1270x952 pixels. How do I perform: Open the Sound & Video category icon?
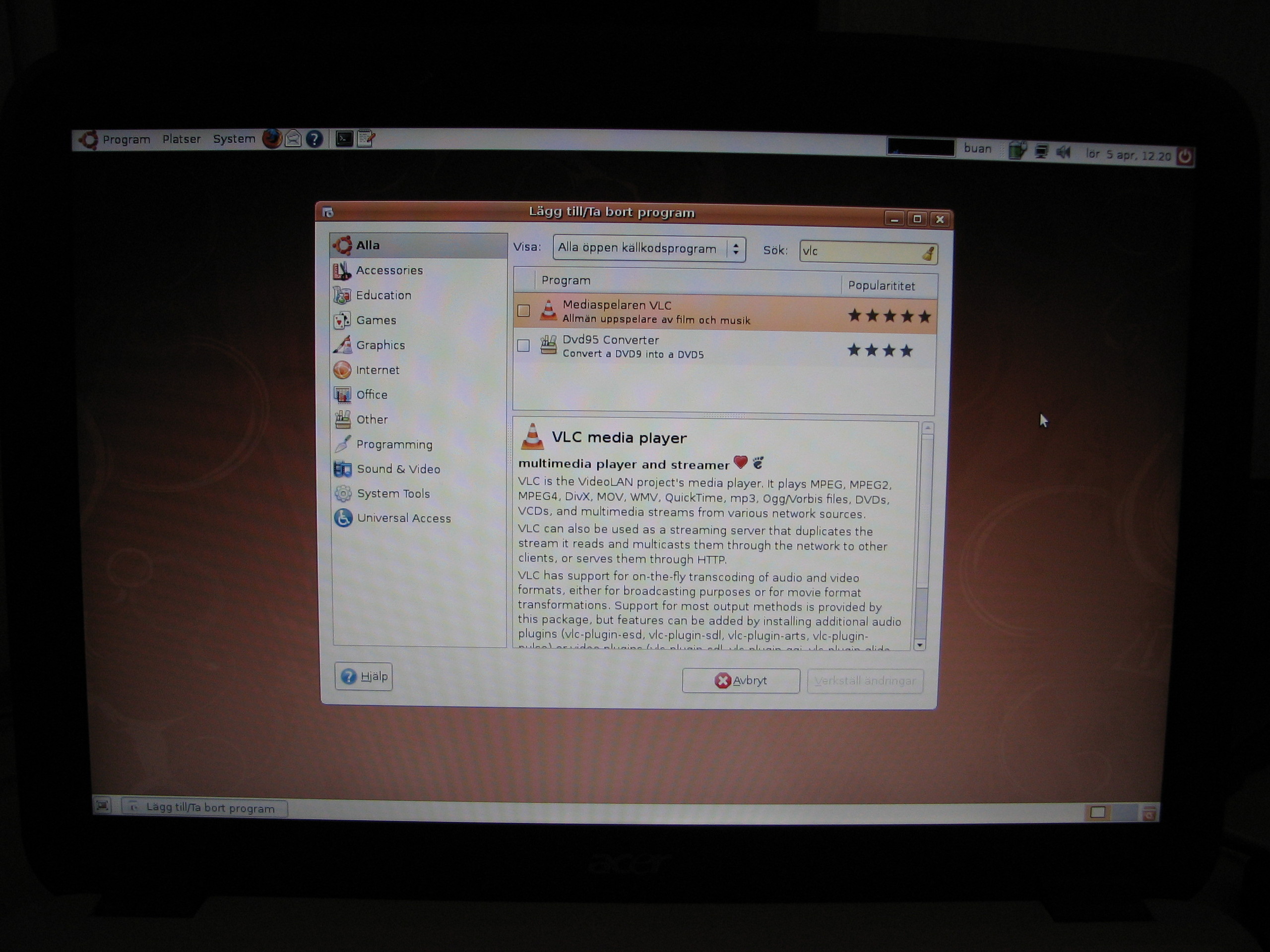coord(343,469)
